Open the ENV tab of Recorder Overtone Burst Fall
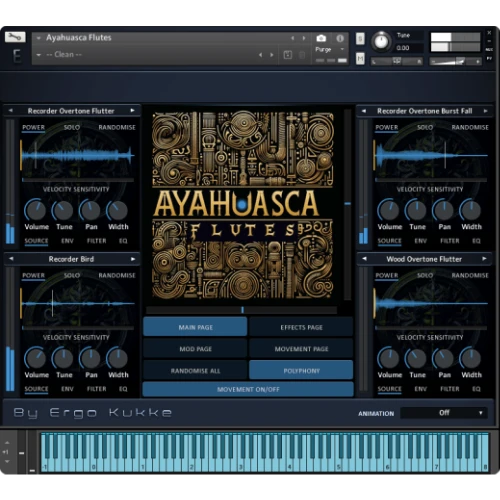Screen dimensions: 500x500 [420, 241]
